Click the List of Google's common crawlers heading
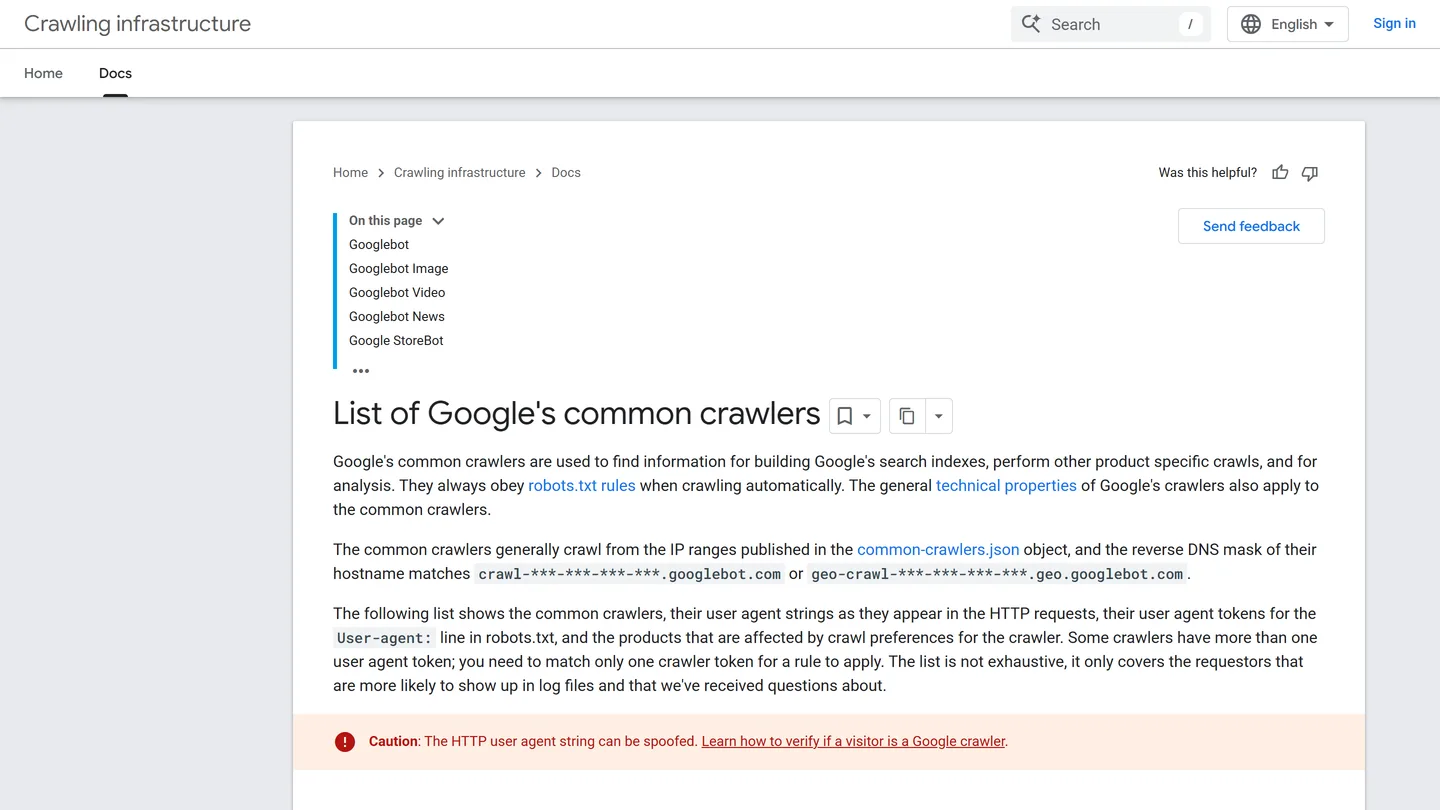Viewport: 1440px width, 810px height. (577, 414)
